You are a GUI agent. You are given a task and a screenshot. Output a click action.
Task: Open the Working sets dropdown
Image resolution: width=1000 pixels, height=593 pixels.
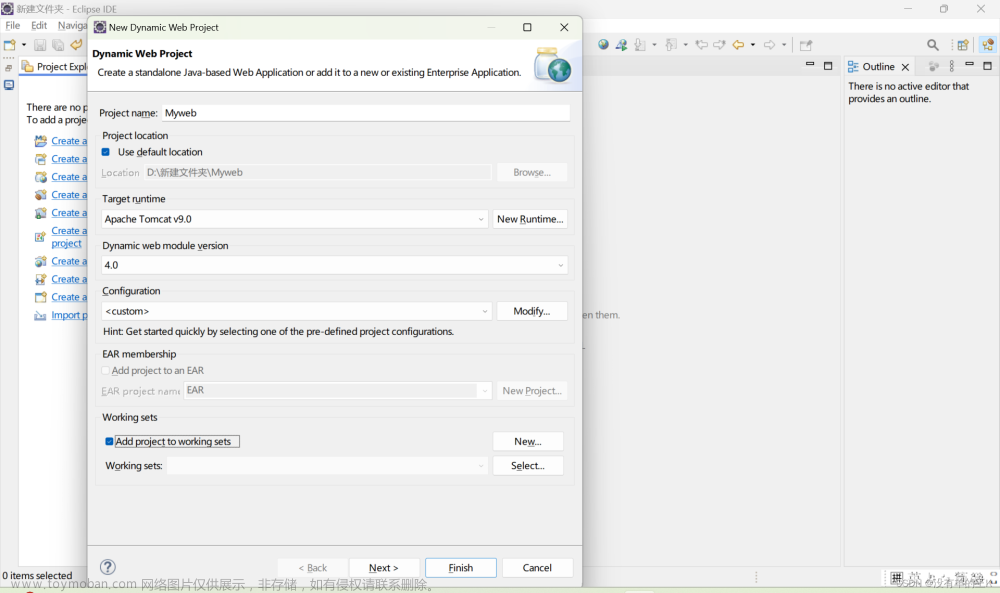pyautogui.click(x=327, y=465)
